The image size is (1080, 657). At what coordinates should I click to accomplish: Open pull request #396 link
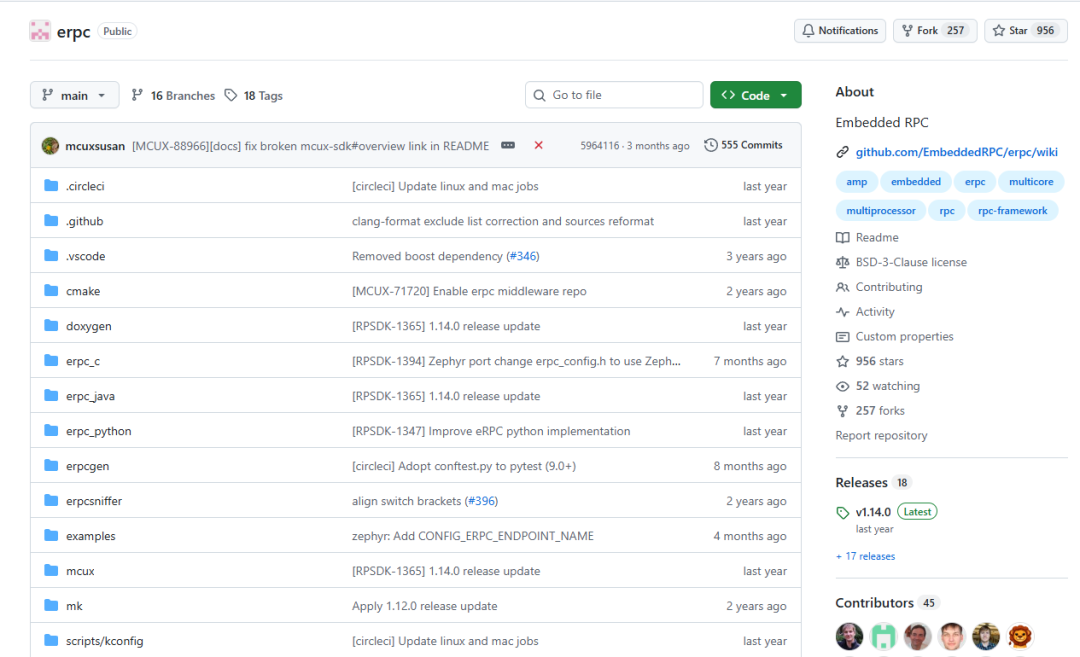point(481,501)
